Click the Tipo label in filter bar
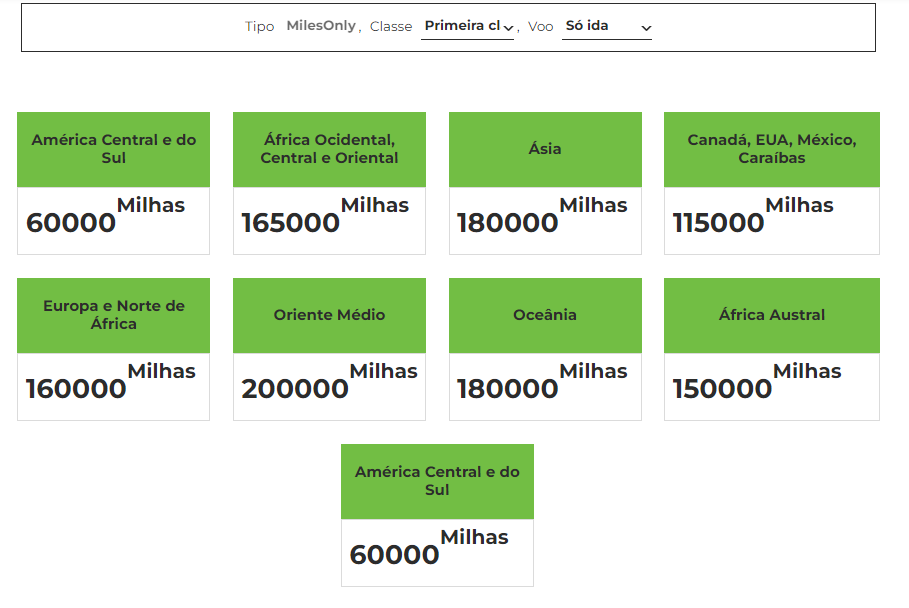The image size is (909, 608). tap(259, 27)
